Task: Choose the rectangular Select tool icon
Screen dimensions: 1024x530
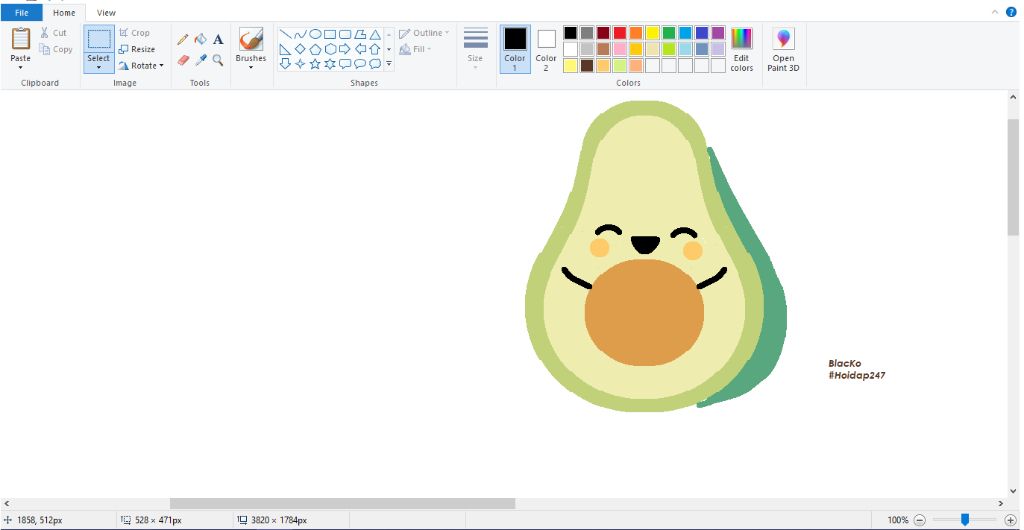Action: (99, 39)
